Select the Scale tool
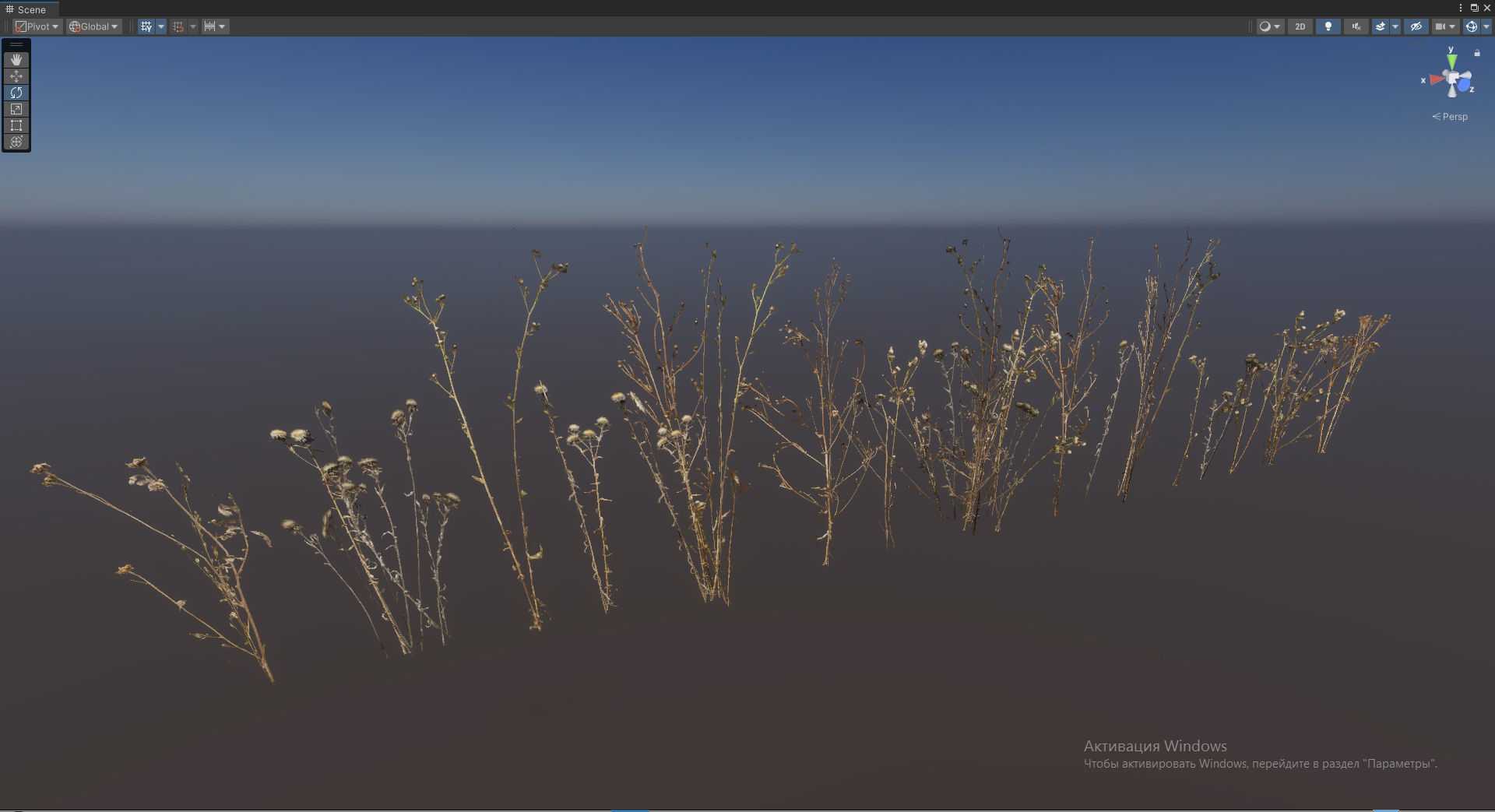Screen dimensions: 1495x812 [x=16, y=109]
